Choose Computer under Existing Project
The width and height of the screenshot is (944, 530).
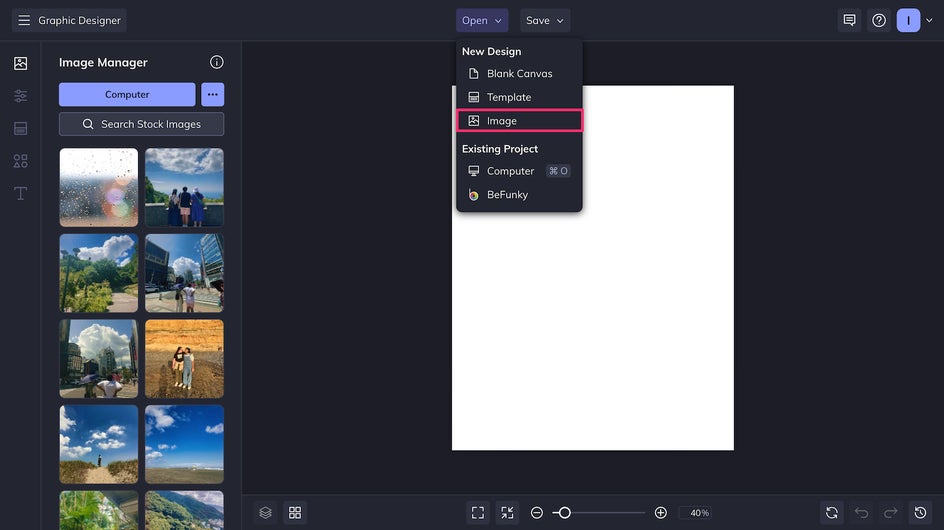pyautogui.click(x=519, y=171)
